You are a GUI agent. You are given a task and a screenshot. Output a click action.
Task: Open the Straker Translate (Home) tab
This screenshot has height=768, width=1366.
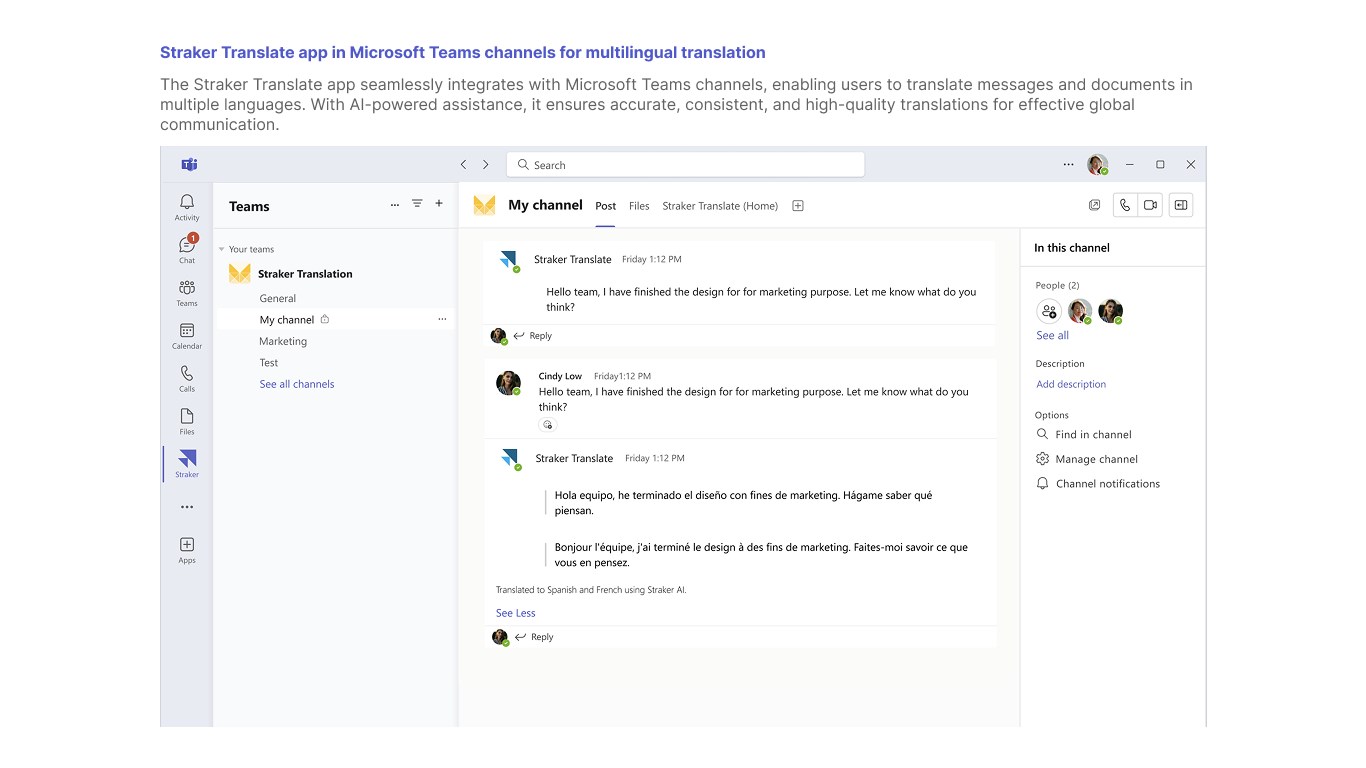pos(720,206)
